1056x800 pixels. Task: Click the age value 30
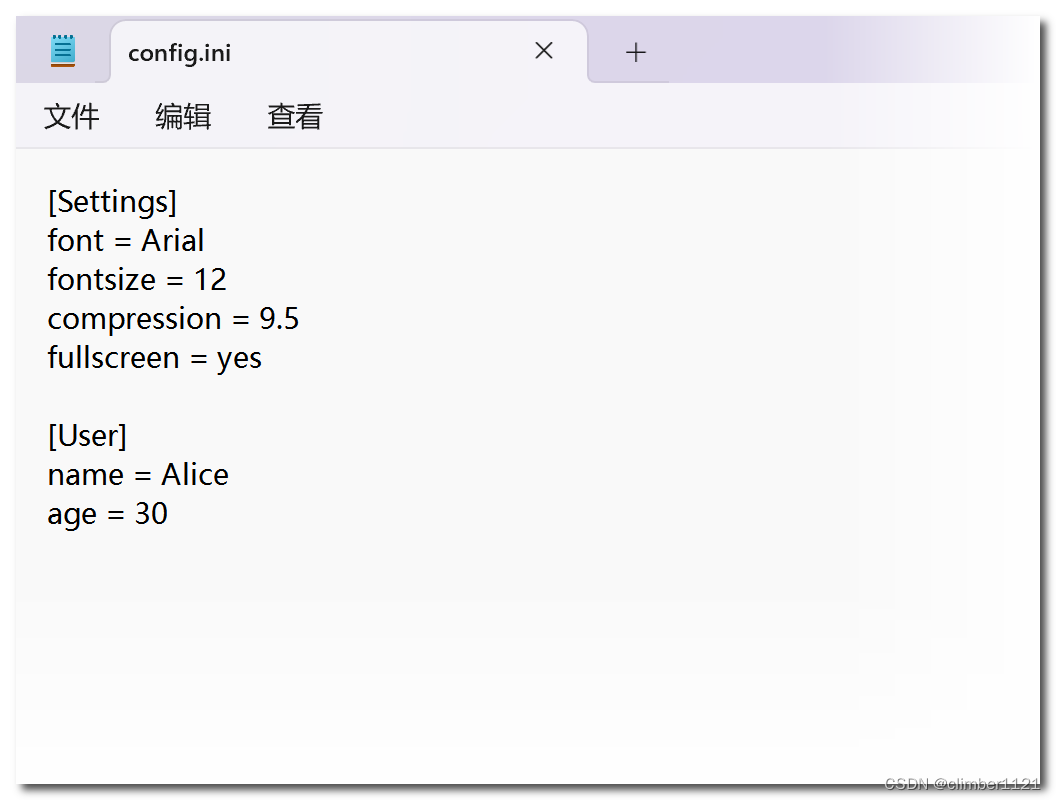coord(151,514)
